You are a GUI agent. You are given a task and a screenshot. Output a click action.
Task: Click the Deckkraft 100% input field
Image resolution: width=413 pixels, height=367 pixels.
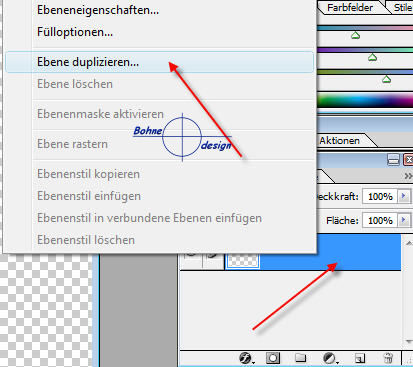tap(380, 196)
